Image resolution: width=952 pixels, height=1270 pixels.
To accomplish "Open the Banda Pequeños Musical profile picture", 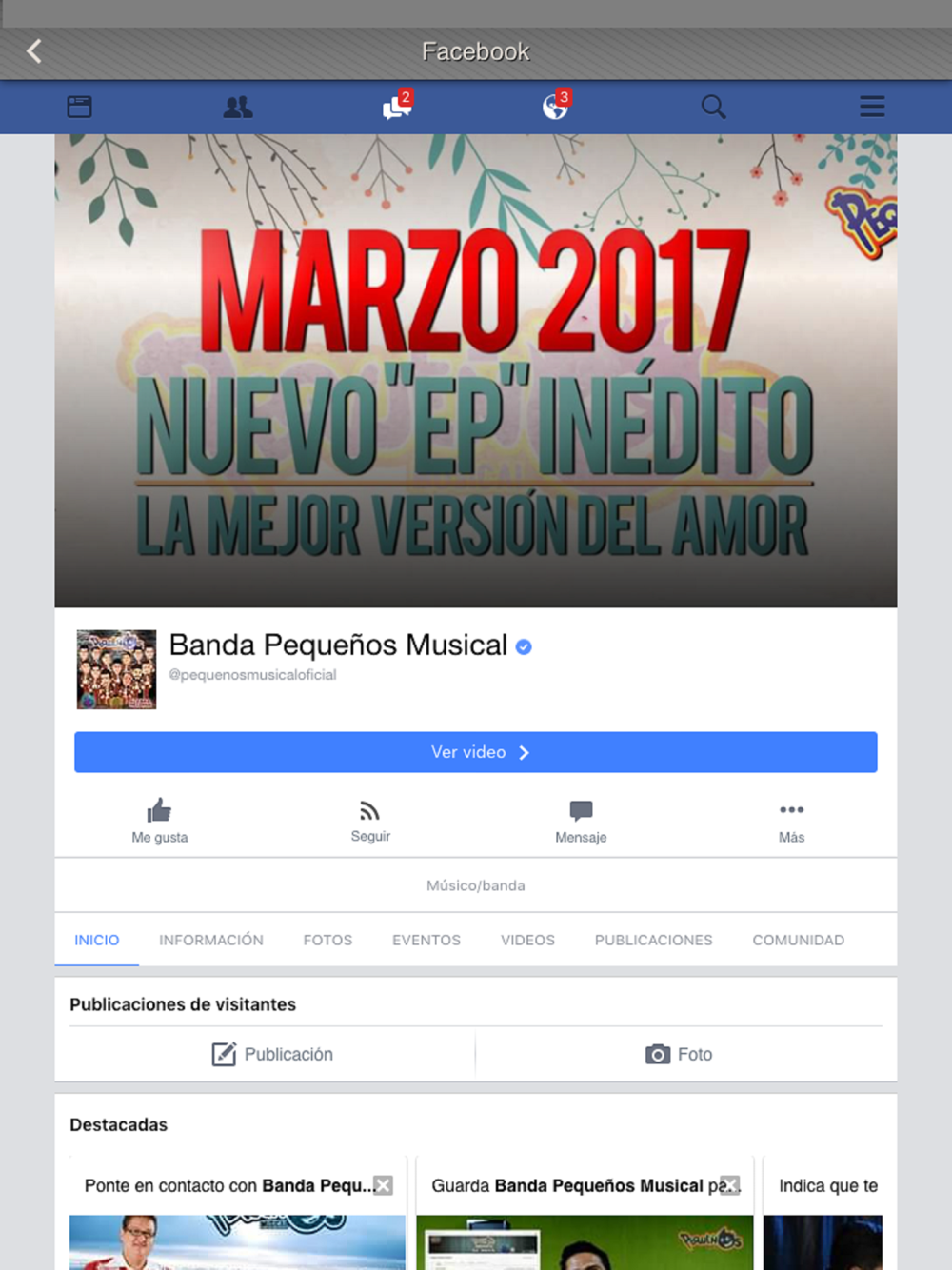I will coord(116,669).
